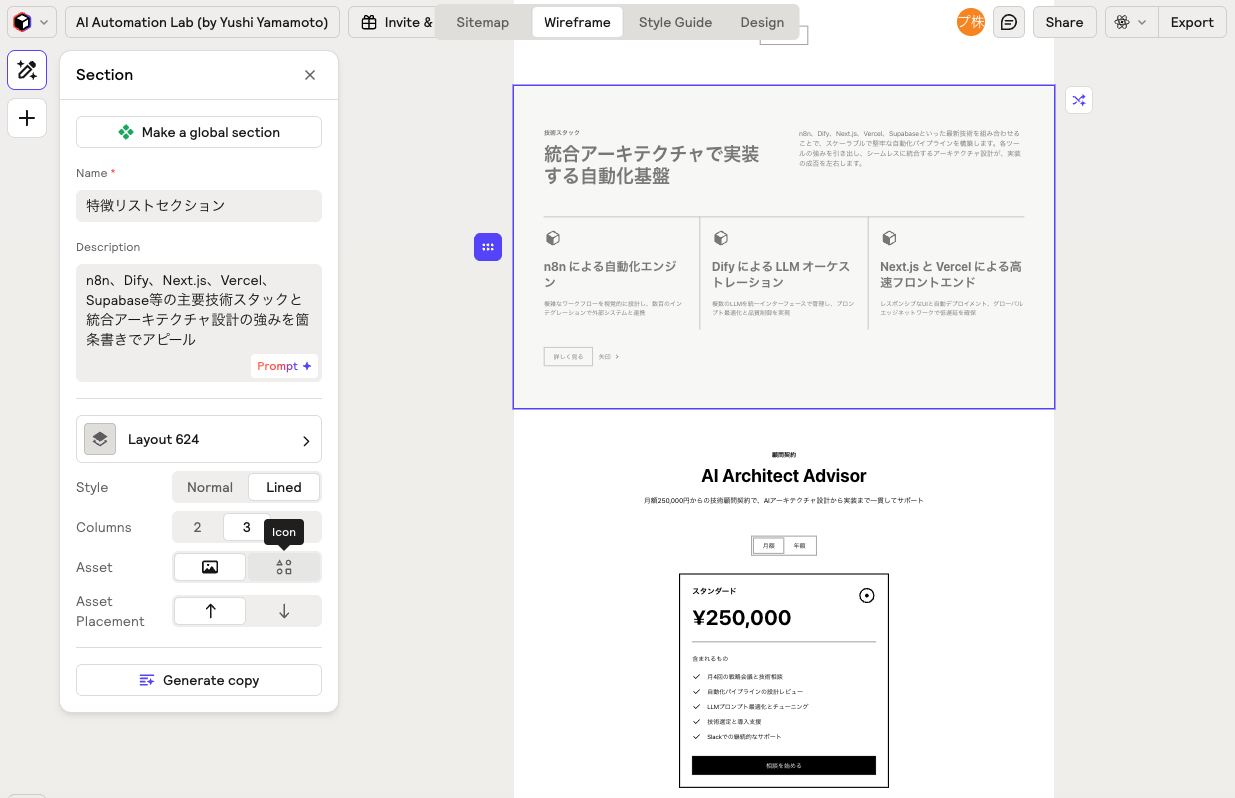Screen dimensions: 1235x798
Task: Click the section drag handle
Action: [x=488, y=247]
